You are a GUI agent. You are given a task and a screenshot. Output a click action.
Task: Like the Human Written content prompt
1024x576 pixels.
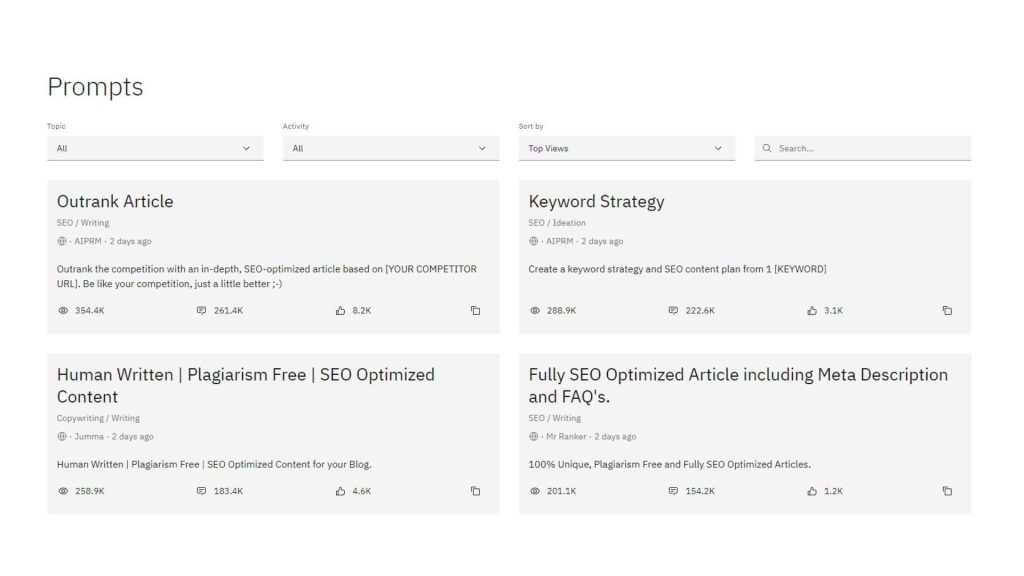pyautogui.click(x=340, y=491)
